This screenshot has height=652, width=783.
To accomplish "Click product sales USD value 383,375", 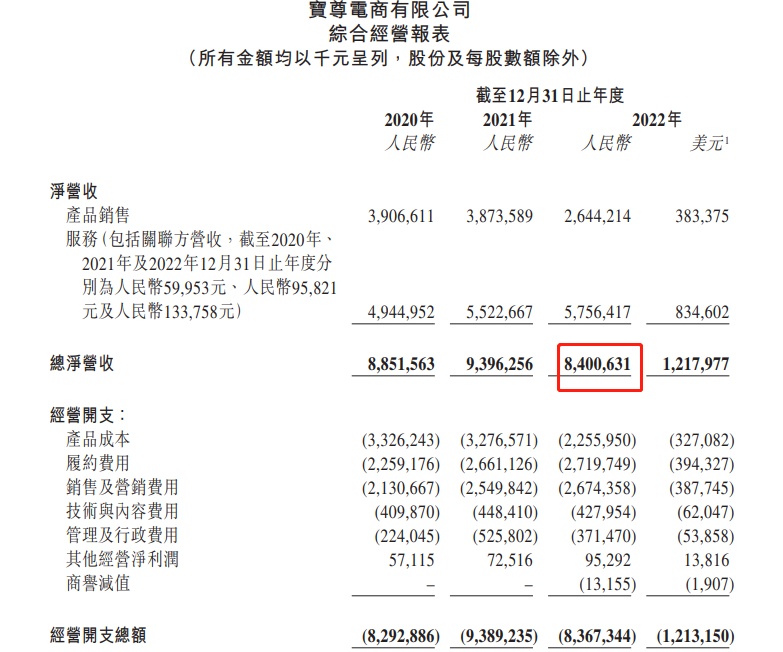I will [x=702, y=216].
